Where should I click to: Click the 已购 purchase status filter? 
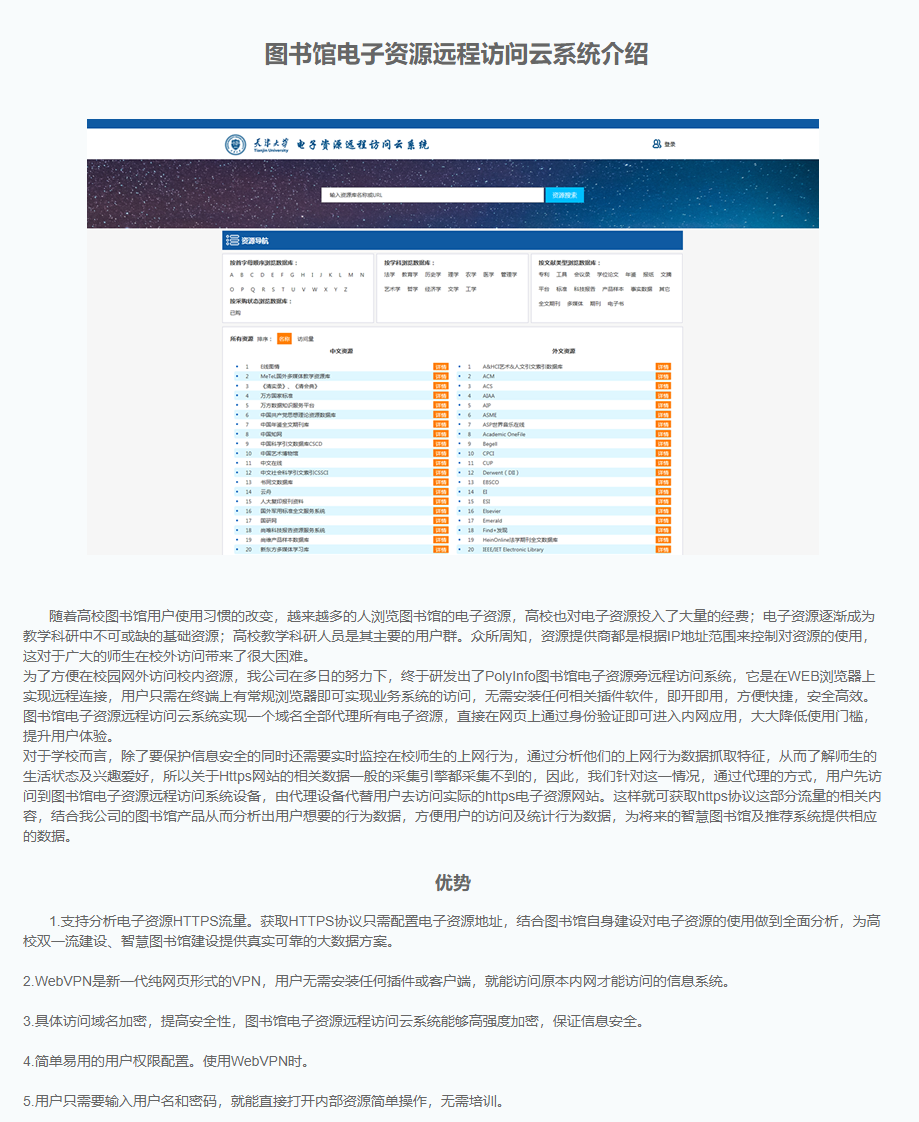pyautogui.click(x=235, y=313)
